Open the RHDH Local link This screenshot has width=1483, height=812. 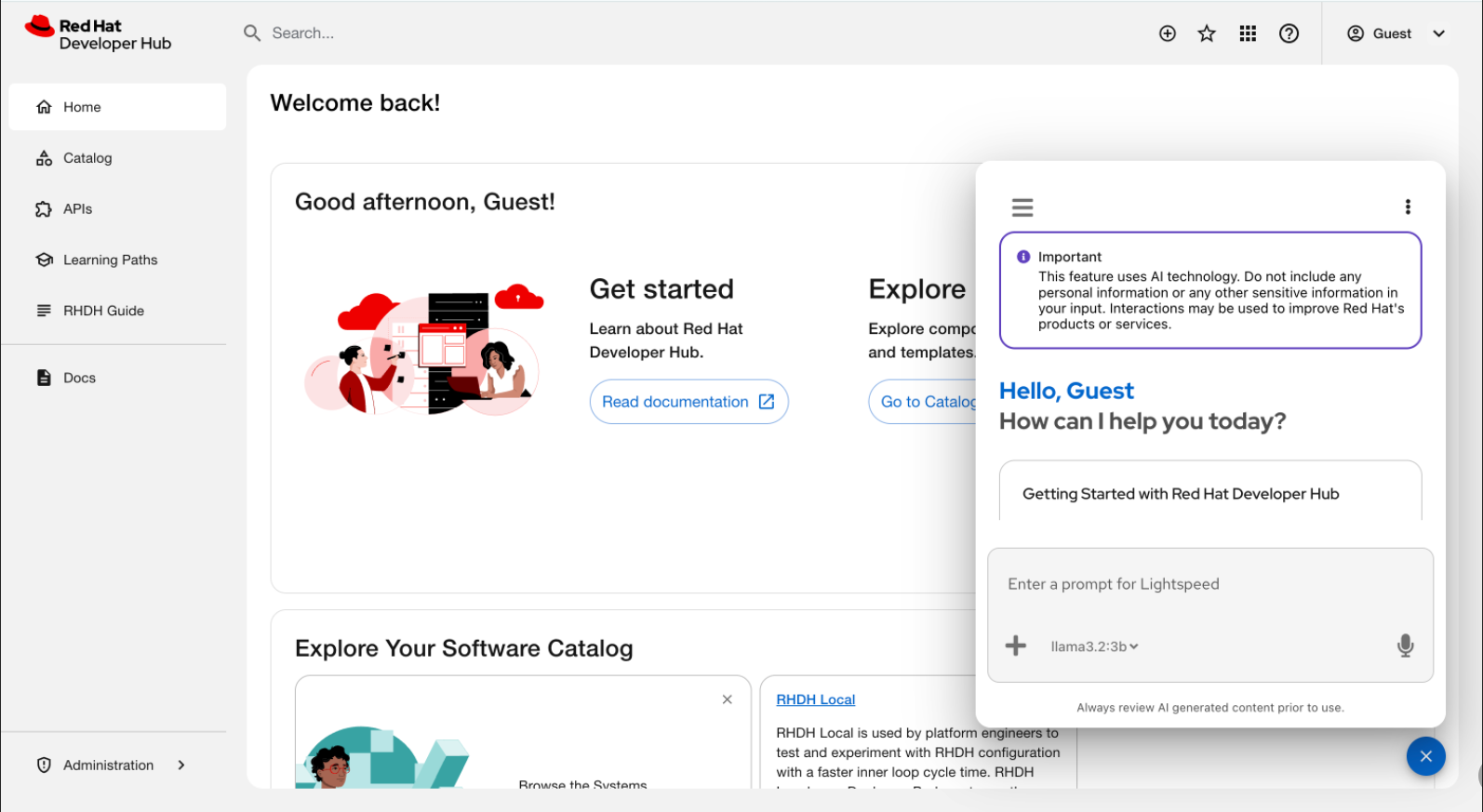pyautogui.click(x=816, y=699)
